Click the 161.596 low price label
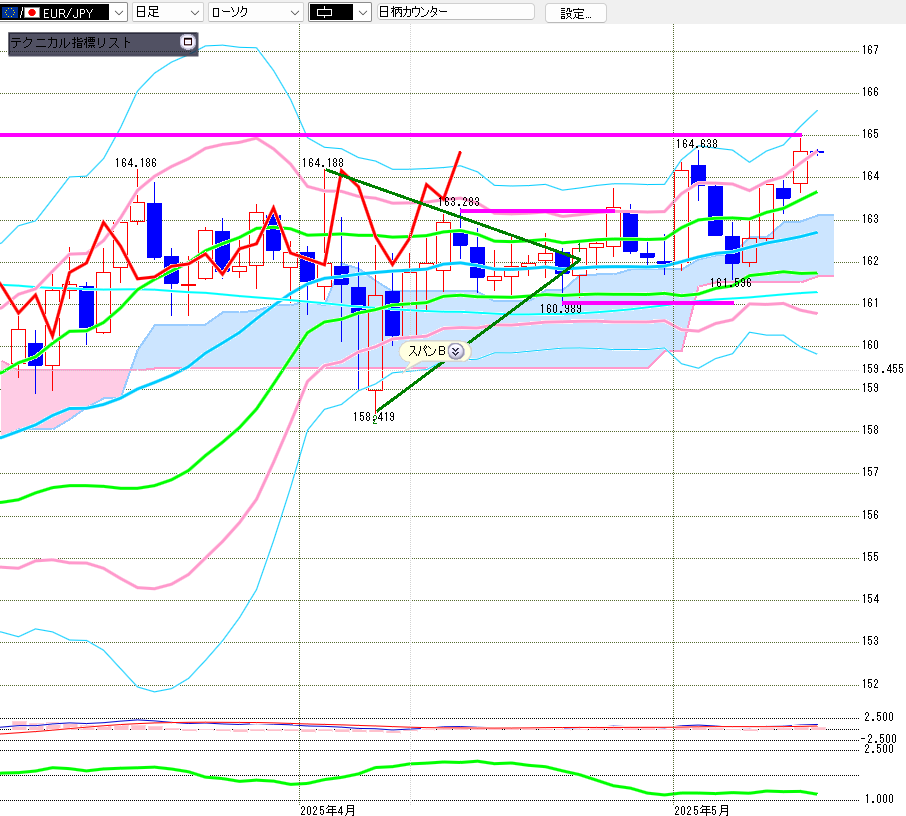 pos(730,283)
